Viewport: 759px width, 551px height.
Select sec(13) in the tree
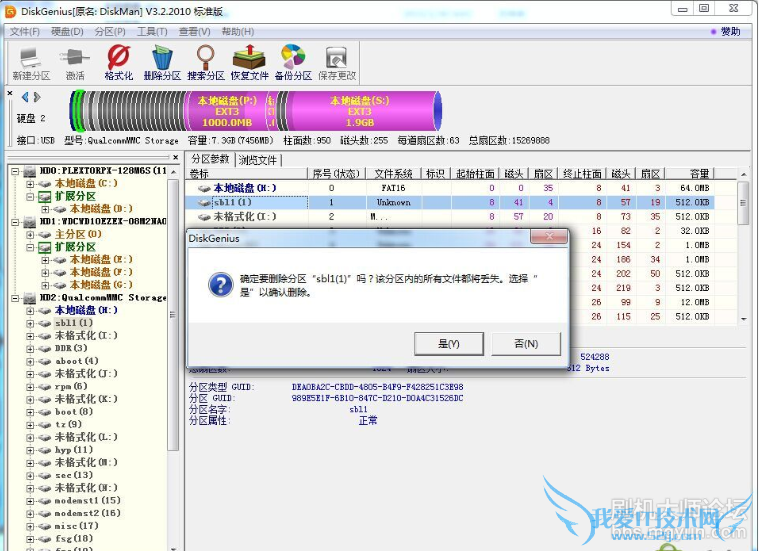pos(74,475)
